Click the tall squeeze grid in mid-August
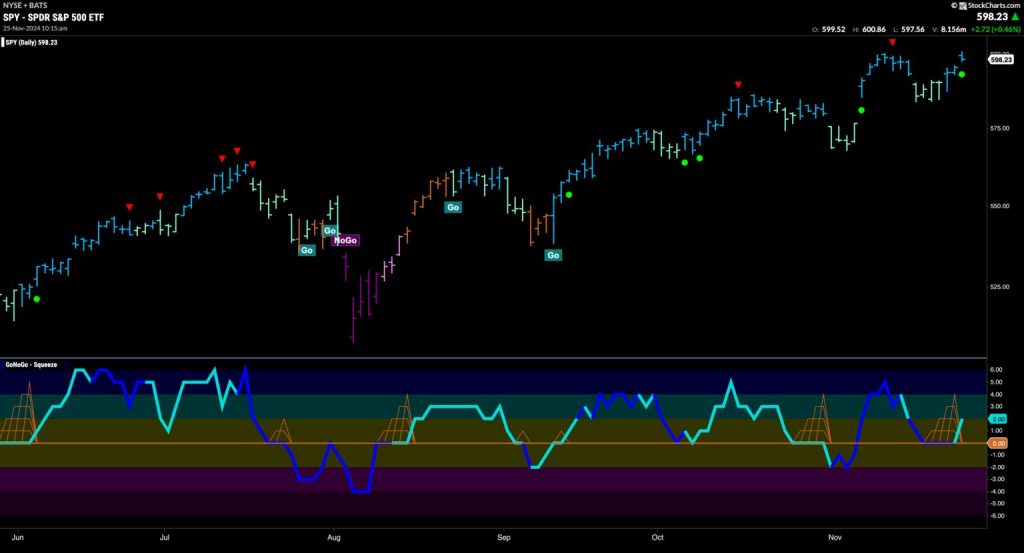Viewport: 1024px width, 553px height. (397, 419)
